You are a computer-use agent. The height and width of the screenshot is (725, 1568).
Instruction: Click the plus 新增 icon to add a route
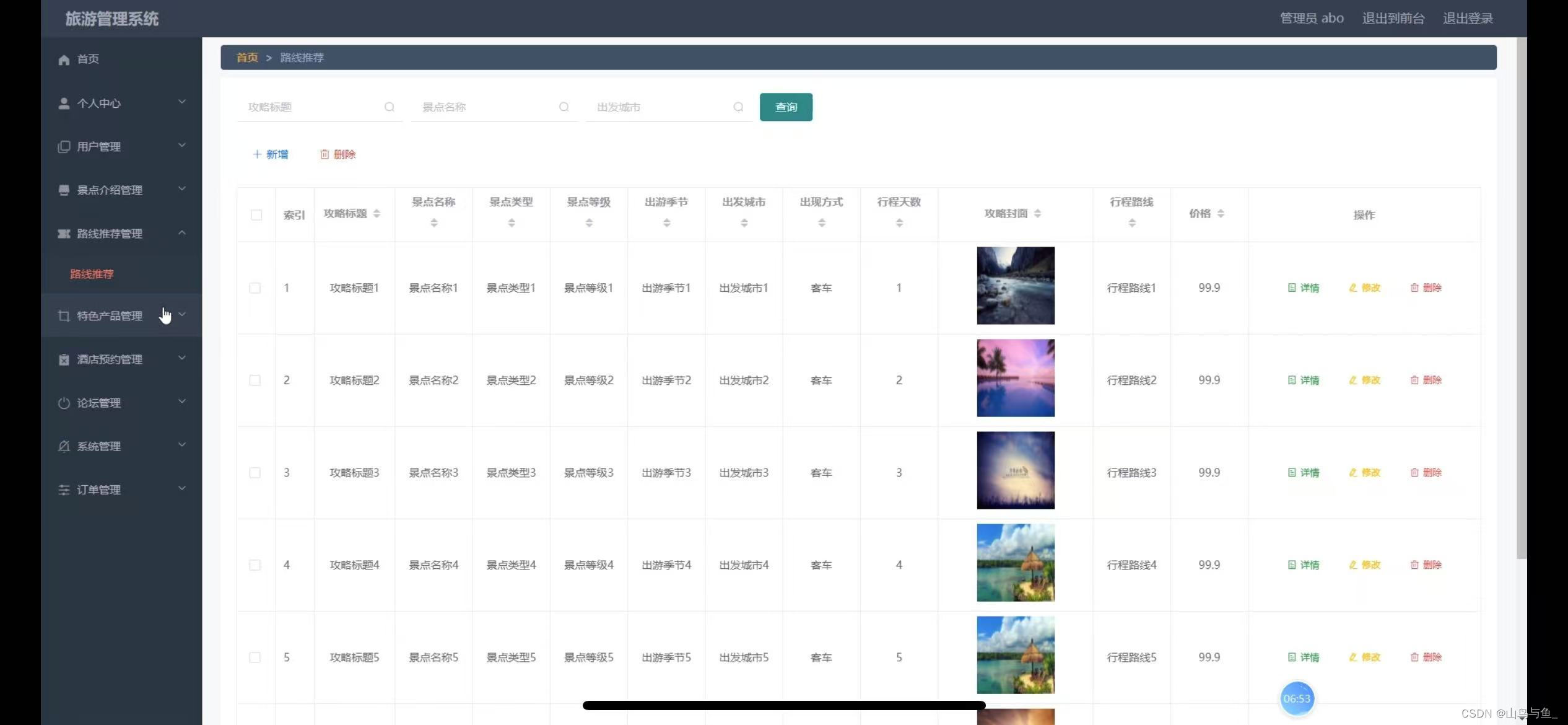[257, 154]
